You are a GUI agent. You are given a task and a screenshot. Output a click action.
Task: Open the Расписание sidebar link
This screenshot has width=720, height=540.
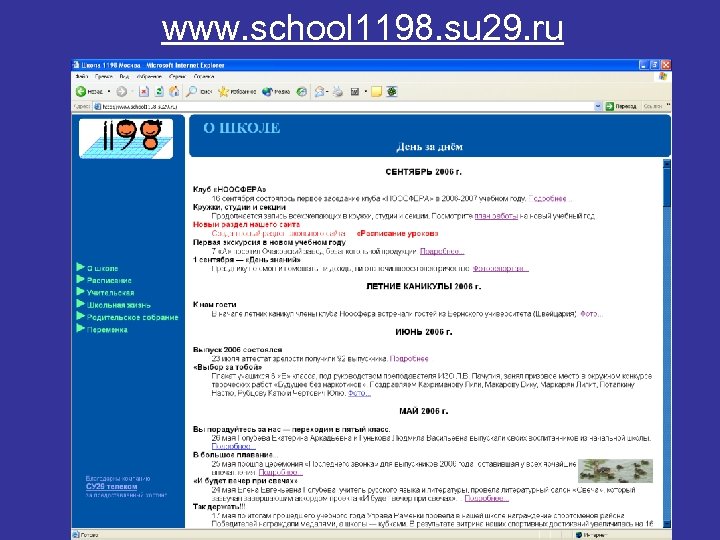pyautogui.click(x=109, y=281)
